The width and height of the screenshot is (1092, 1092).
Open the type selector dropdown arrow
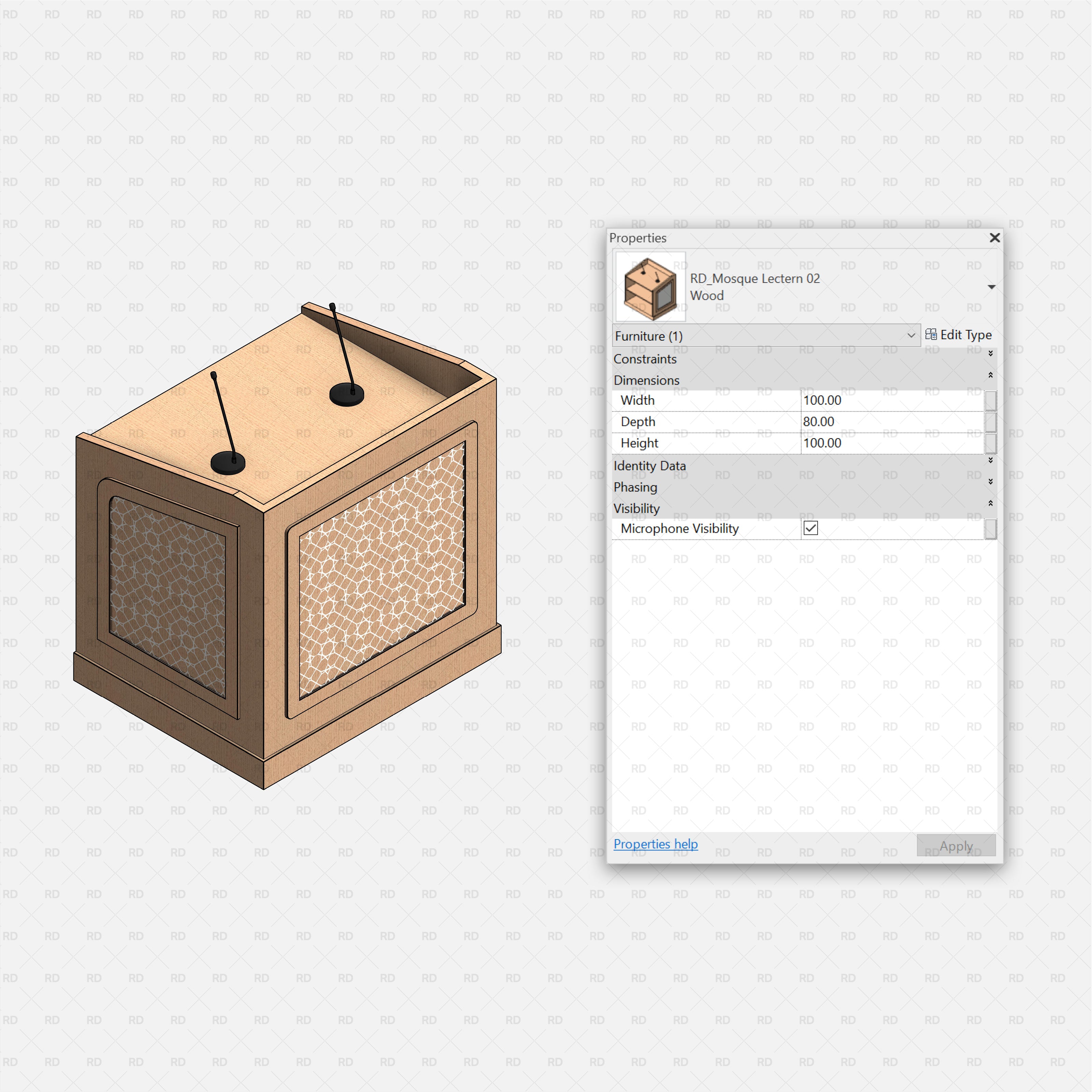point(992,287)
